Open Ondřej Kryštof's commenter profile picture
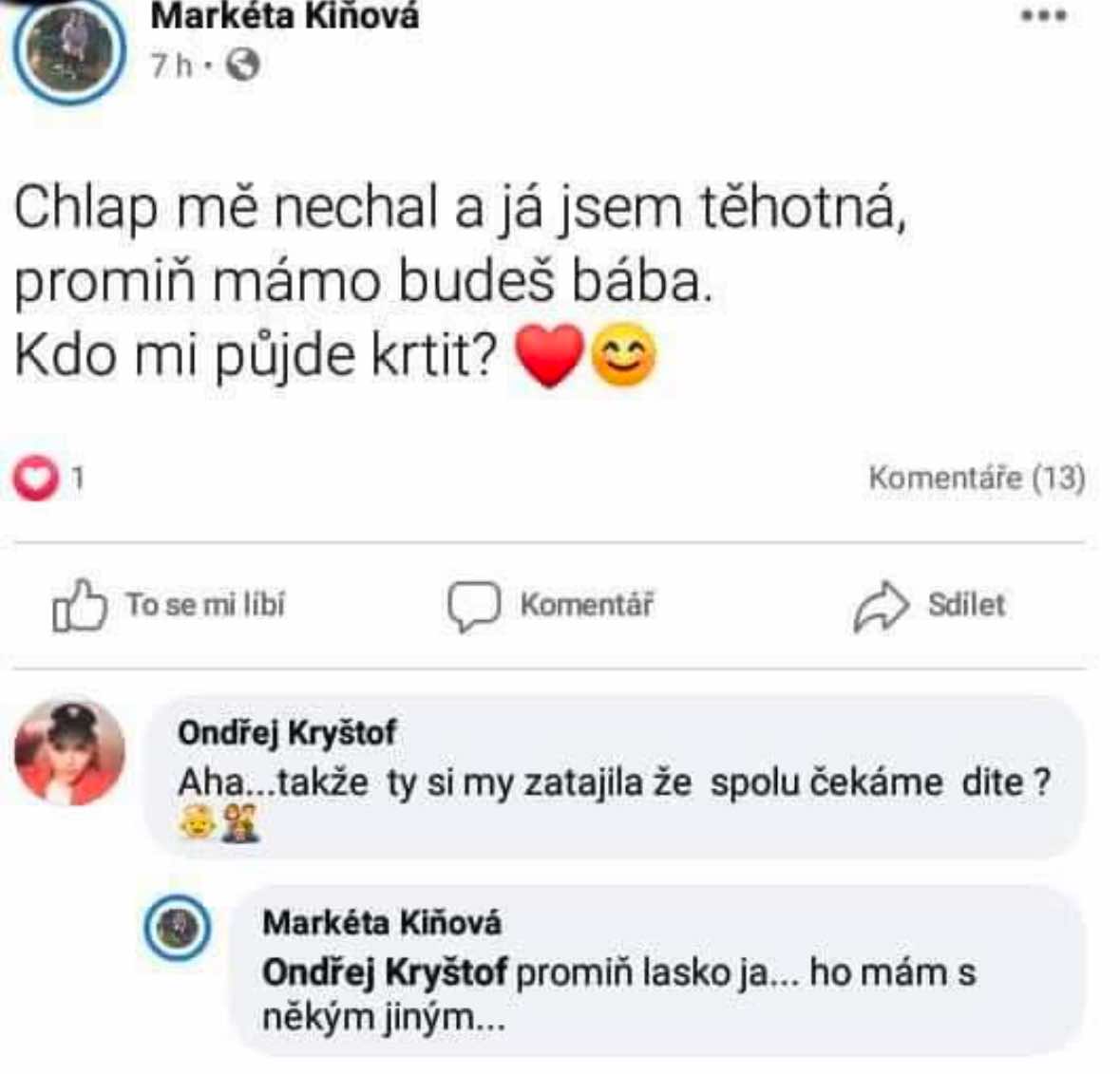Image resolution: width=1120 pixels, height=1074 pixels. [69, 752]
